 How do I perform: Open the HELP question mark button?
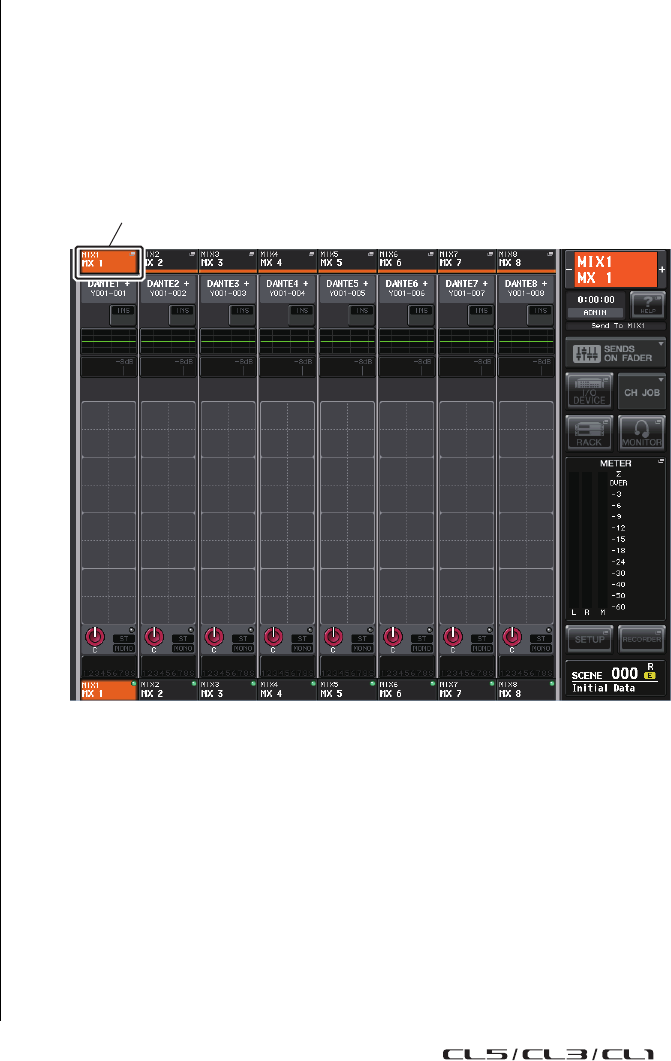pos(648,304)
